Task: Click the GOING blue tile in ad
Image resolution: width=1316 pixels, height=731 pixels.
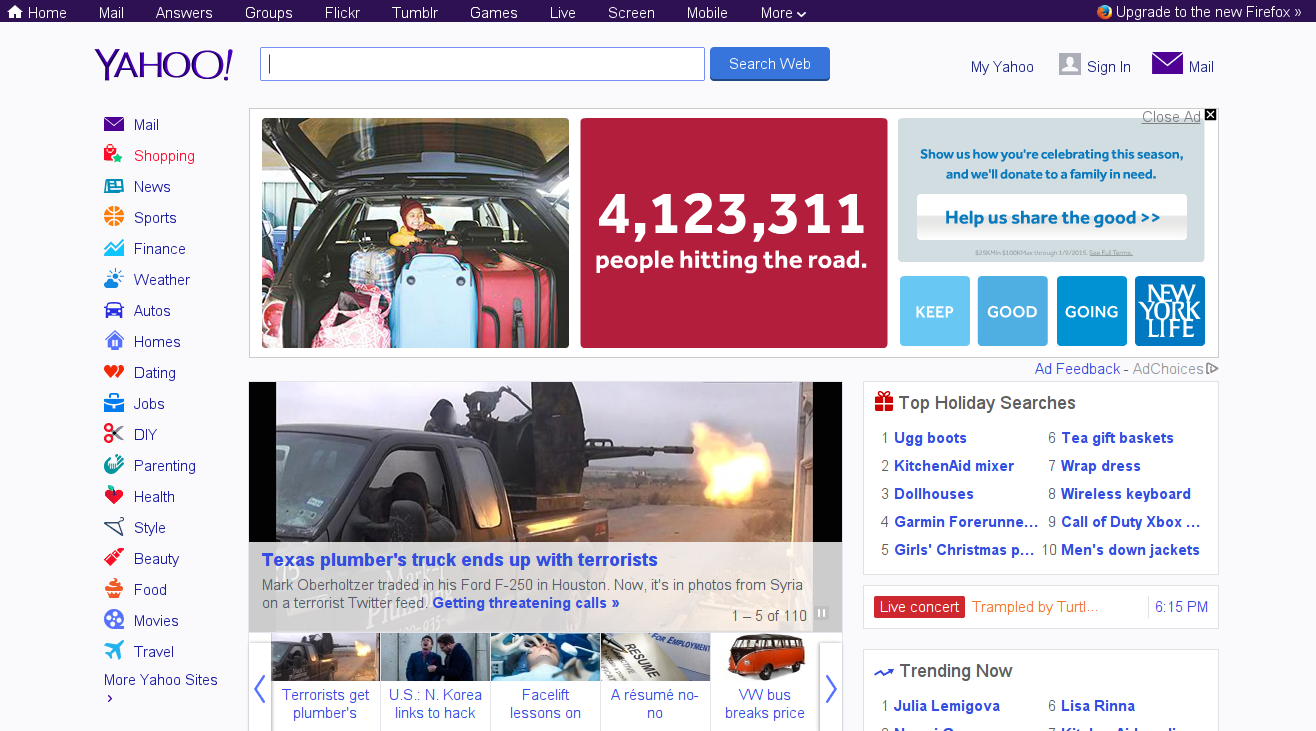Action: (x=1092, y=311)
